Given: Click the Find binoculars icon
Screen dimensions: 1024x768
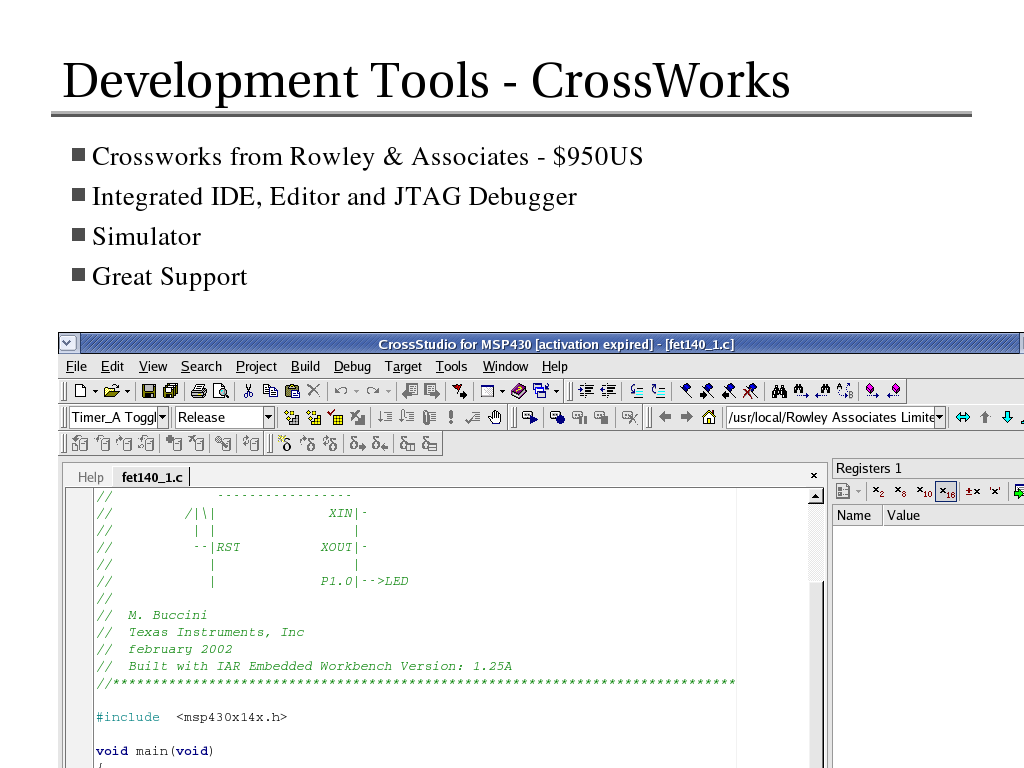Looking at the screenshot, I should click(779, 391).
